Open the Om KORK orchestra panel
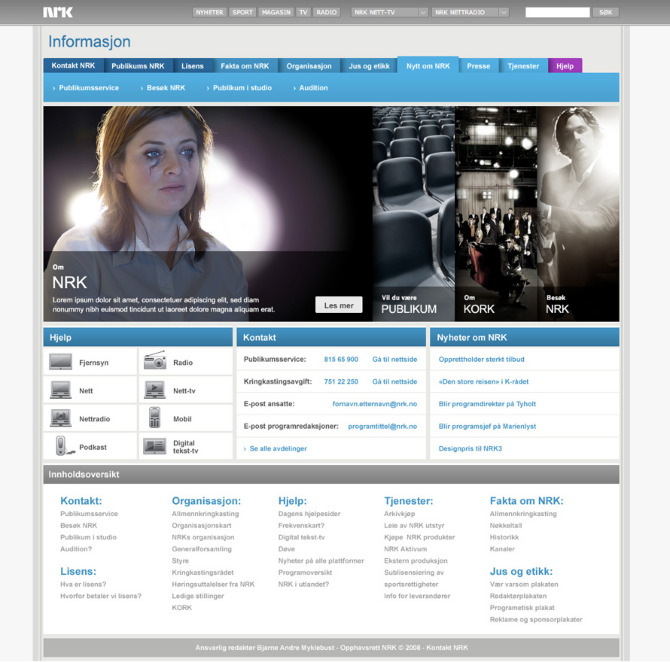The width and height of the screenshot is (670, 662). 496,214
